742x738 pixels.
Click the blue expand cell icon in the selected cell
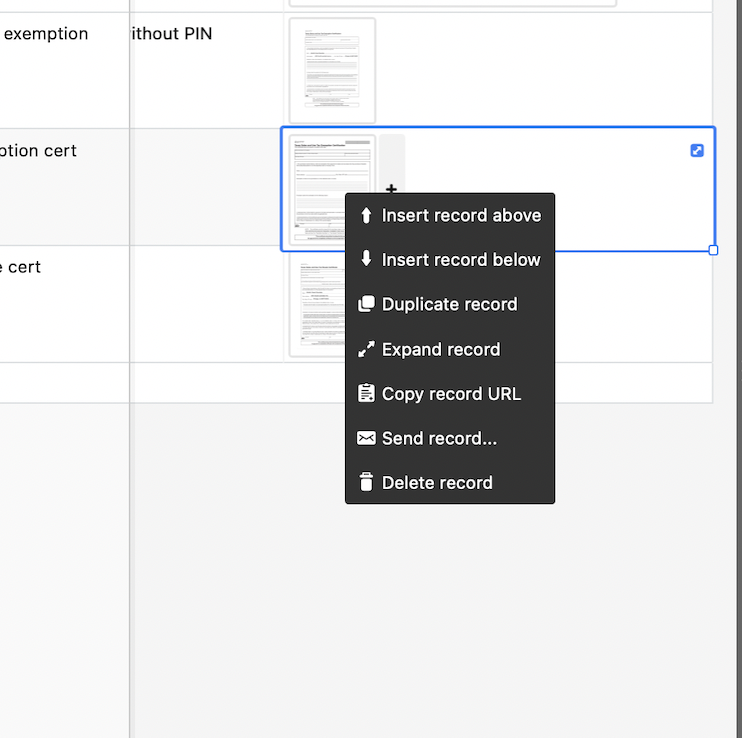pyautogui.click(x=697, y=150)
